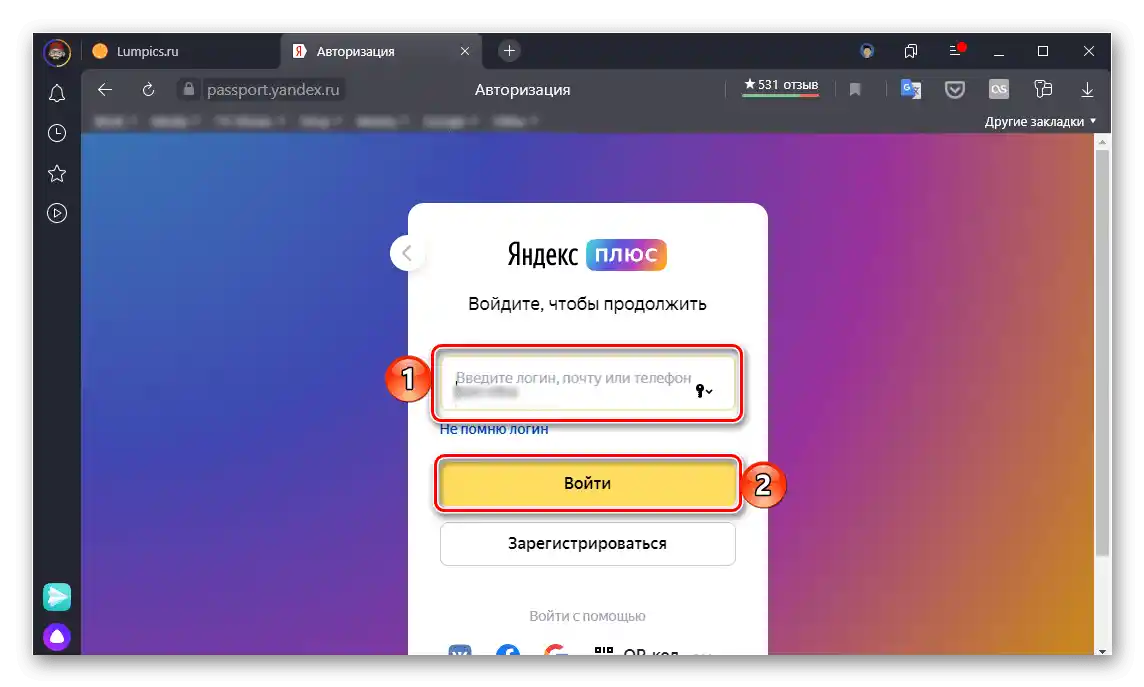Open video player icon in sidebar
The height and width of the screenshot is (687, 1144).
(57, 213)
